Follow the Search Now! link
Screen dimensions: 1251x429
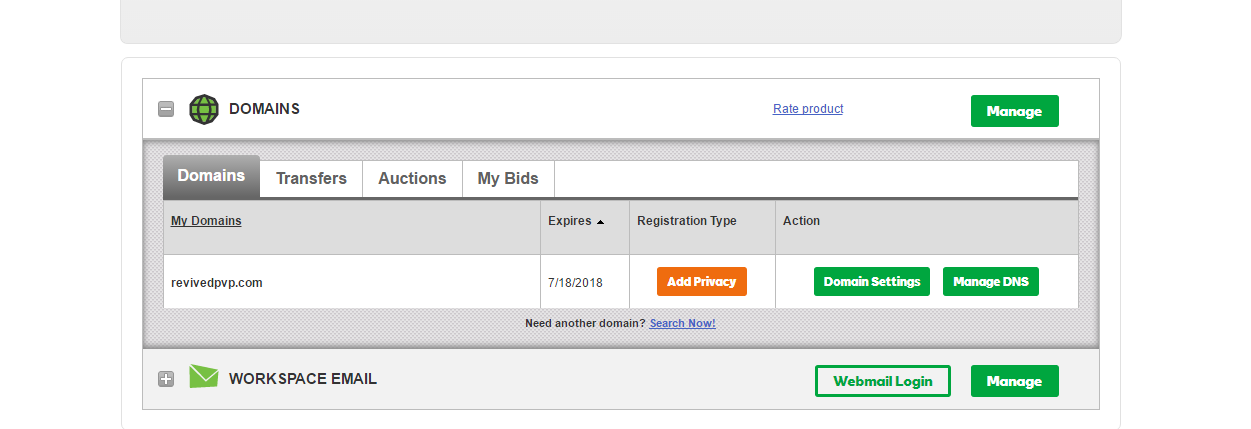(682, 324)
